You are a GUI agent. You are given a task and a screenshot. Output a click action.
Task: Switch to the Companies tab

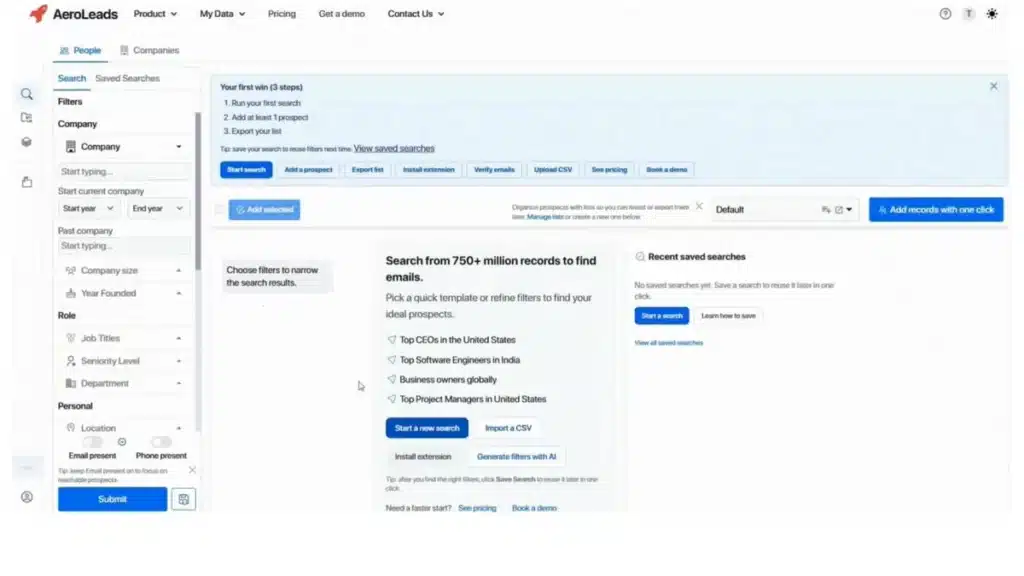[150, 50]
